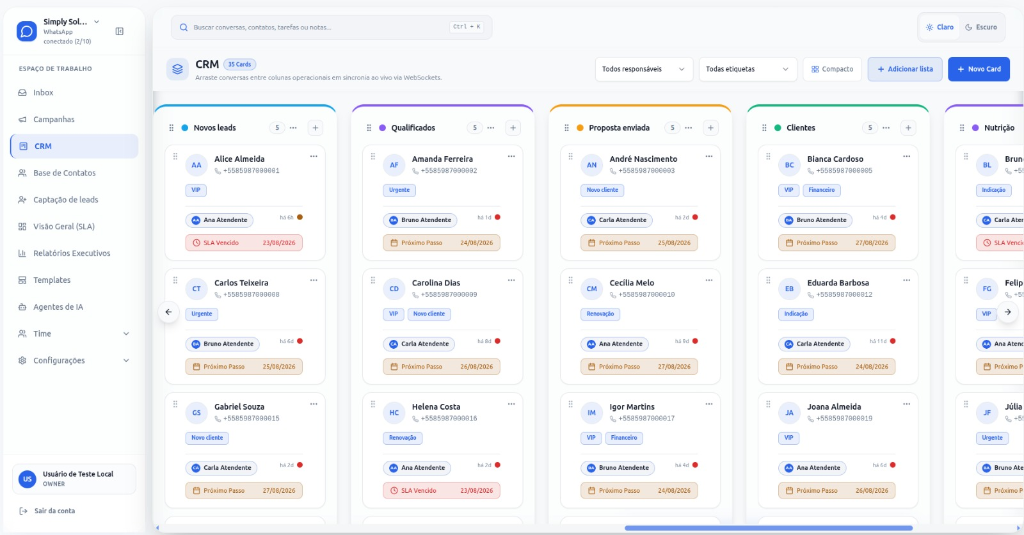This screenshot has width=1024, height=535.
Task: Click Ana Atendente chip on Alice Almeida card
Action: [219, 220]
